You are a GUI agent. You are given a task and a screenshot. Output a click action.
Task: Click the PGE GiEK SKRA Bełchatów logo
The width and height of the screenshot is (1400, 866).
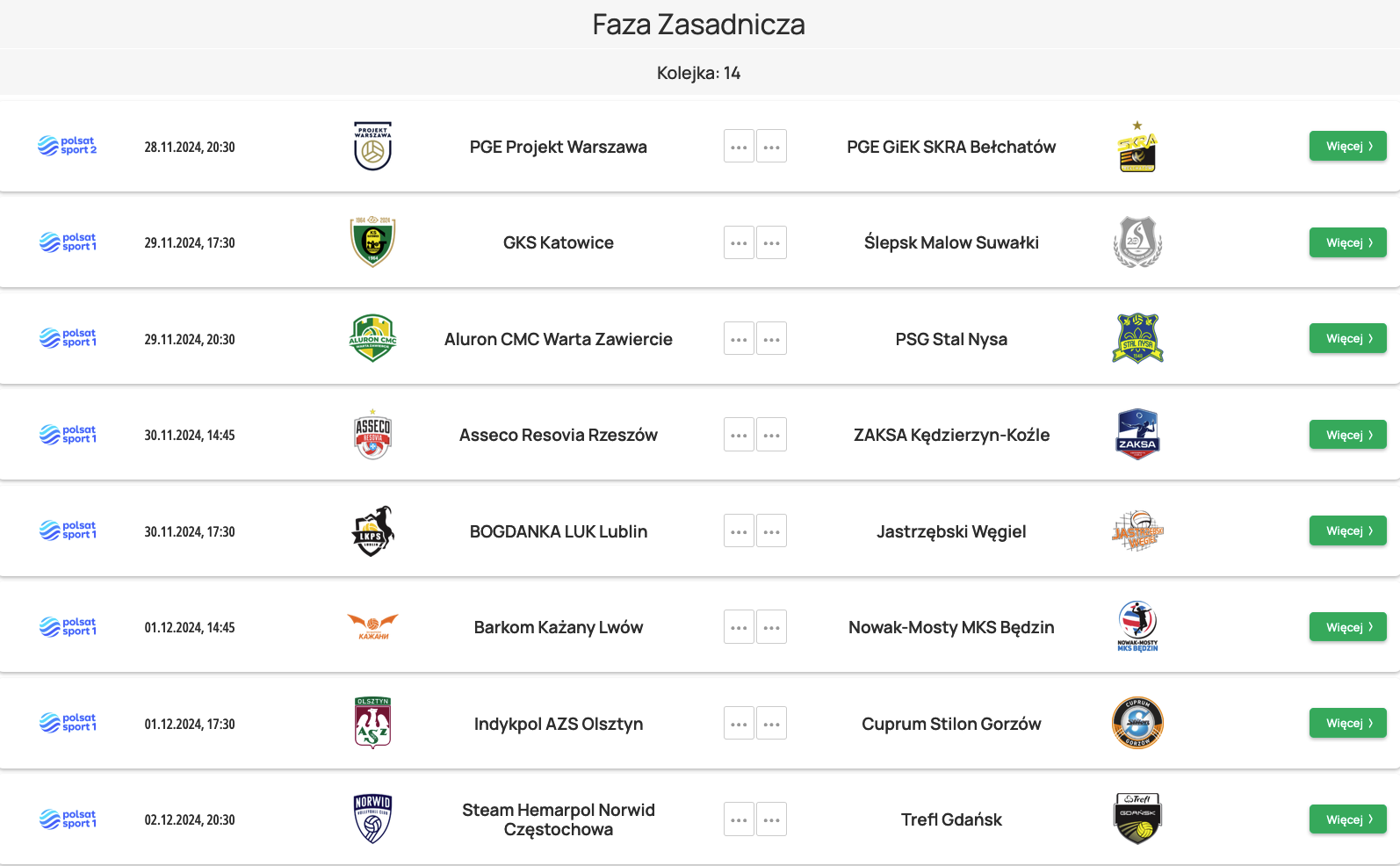tap(1137, 148)
